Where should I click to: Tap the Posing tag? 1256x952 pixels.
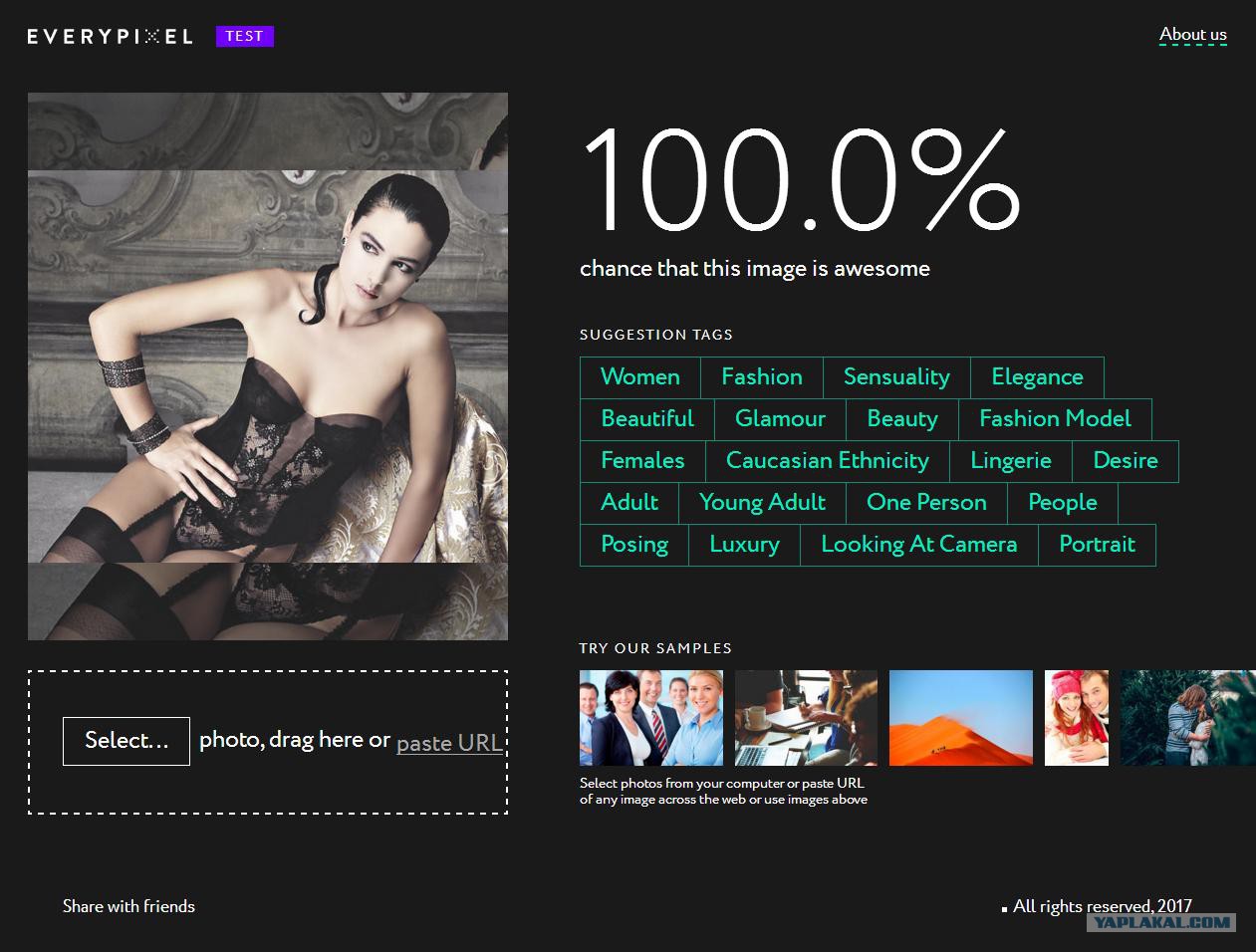click(634, 545)
